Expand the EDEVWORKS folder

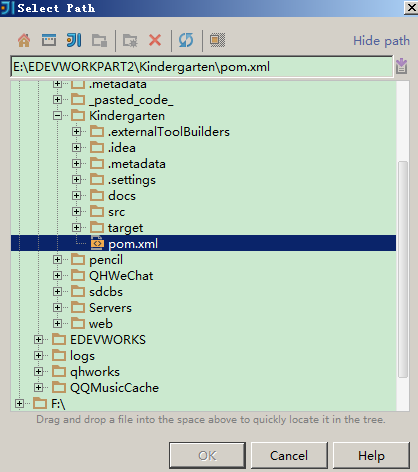click(x=38, y=340)
